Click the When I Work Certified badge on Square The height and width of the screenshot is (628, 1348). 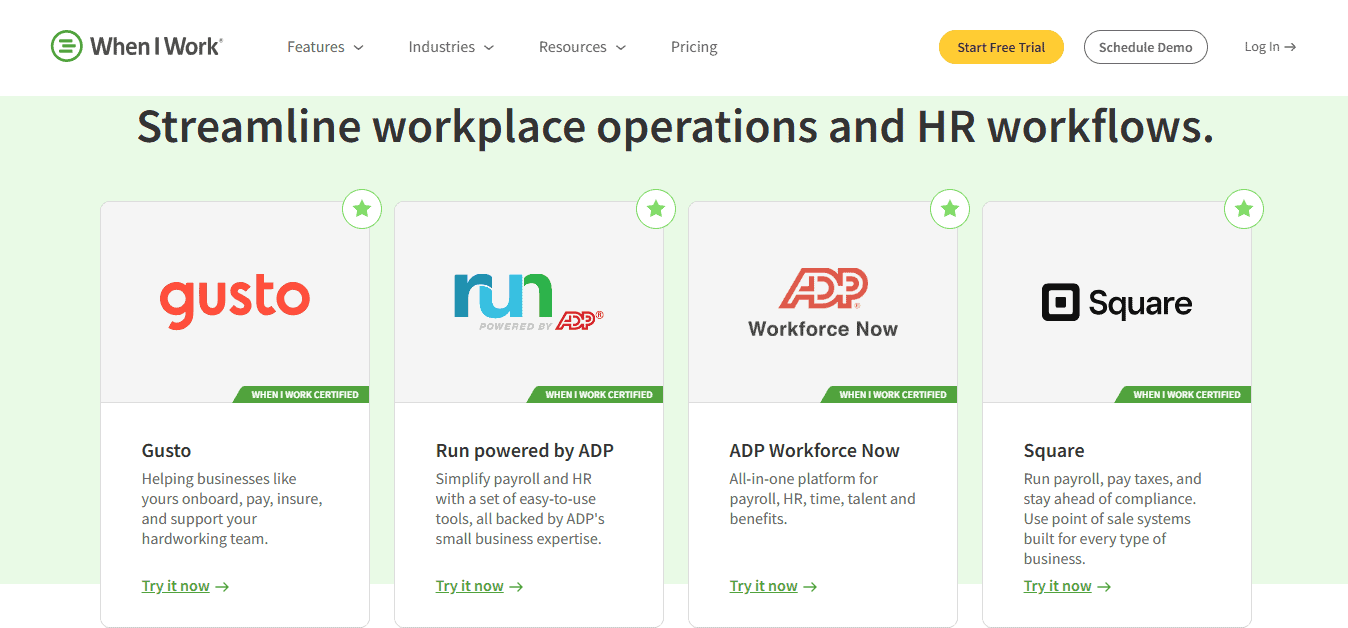(x=1184, y=395)
